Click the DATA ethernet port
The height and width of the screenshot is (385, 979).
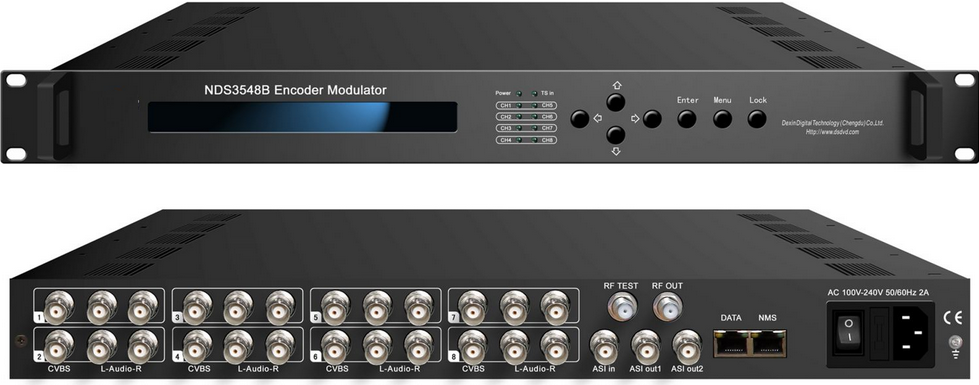[x=731, y=343]
